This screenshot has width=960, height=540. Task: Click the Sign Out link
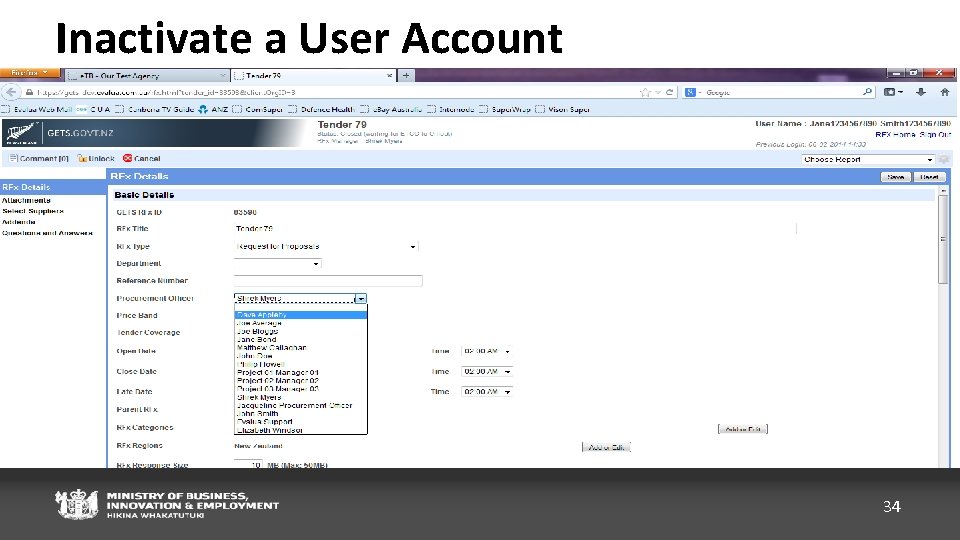935,135
